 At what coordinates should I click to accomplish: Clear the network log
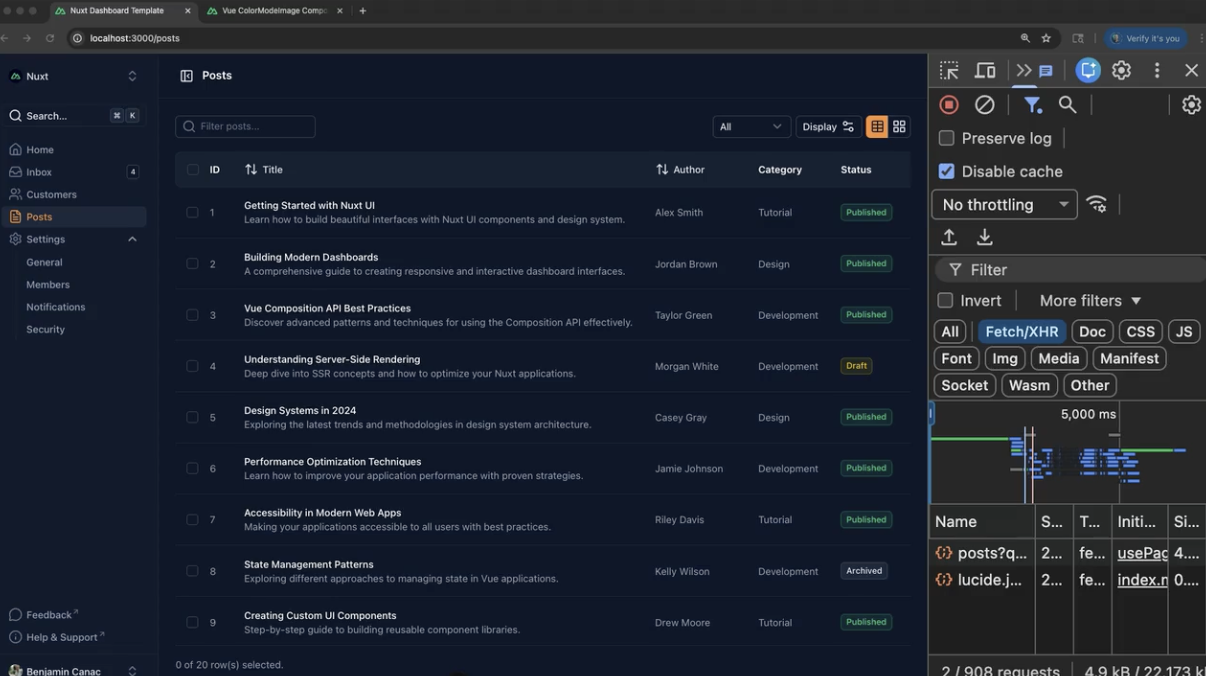click(x=985, y=104)
